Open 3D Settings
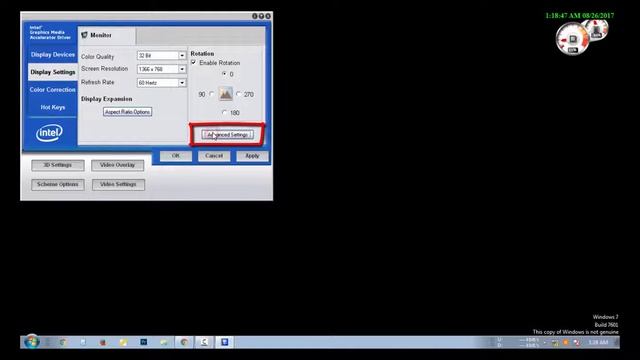Image resolution: width=640 pixels, height=360 pixels. [58, 165]
